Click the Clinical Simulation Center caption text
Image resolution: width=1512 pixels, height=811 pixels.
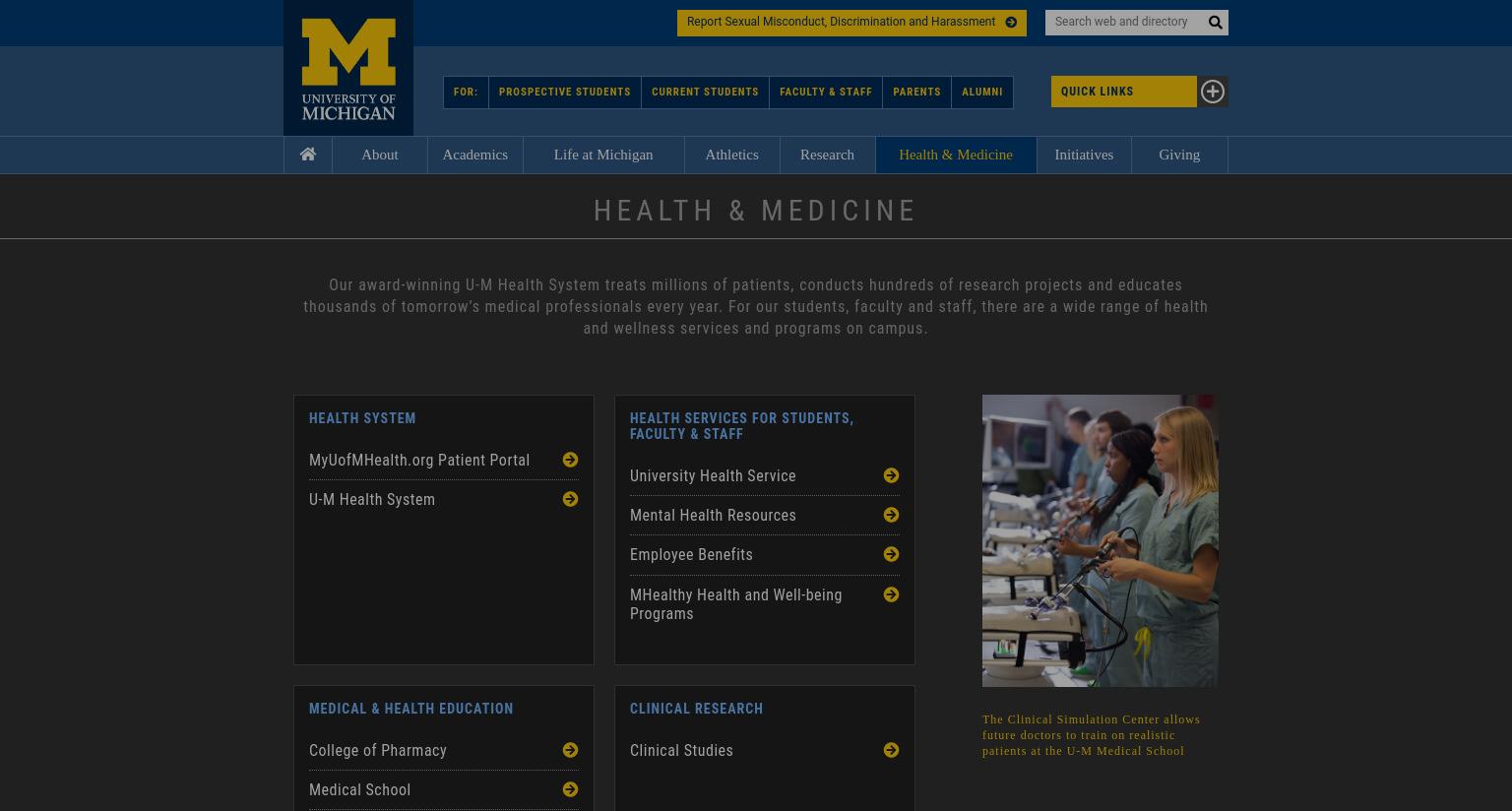[x=1091, y=735]
